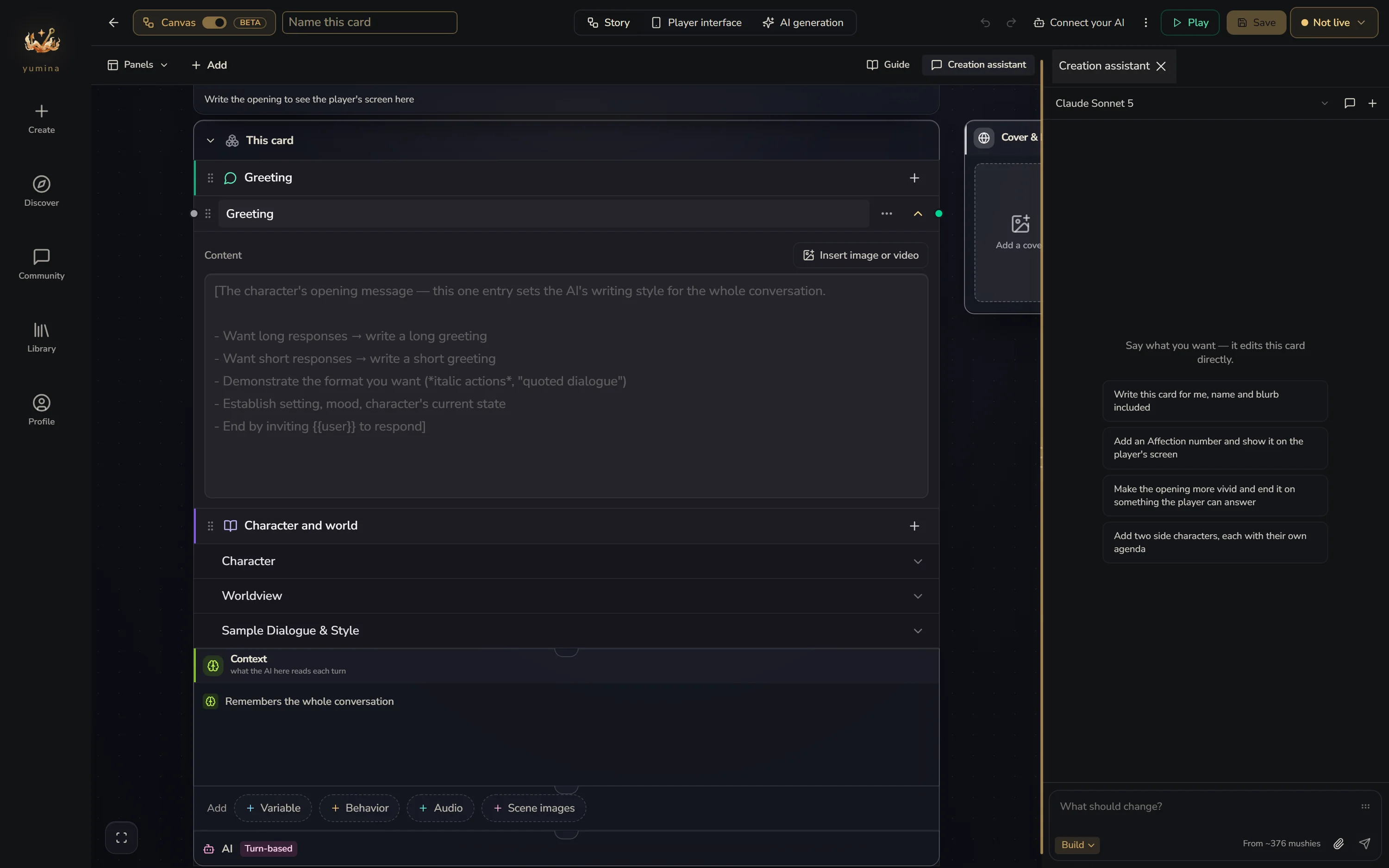This screenshot has width=1389, height=868.
Task: Click the send message icon
Action: click(1364, 843)
